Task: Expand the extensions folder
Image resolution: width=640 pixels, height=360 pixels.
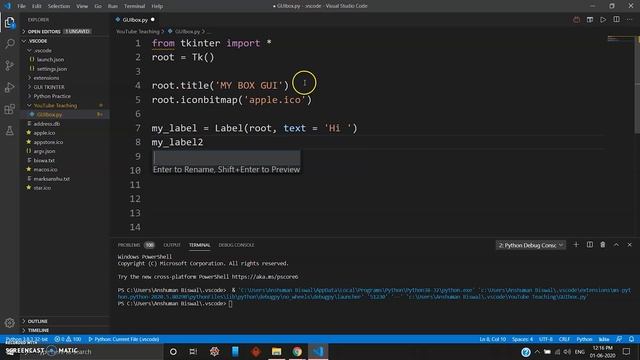Action: pyautogui.click(x=46, y=78)
